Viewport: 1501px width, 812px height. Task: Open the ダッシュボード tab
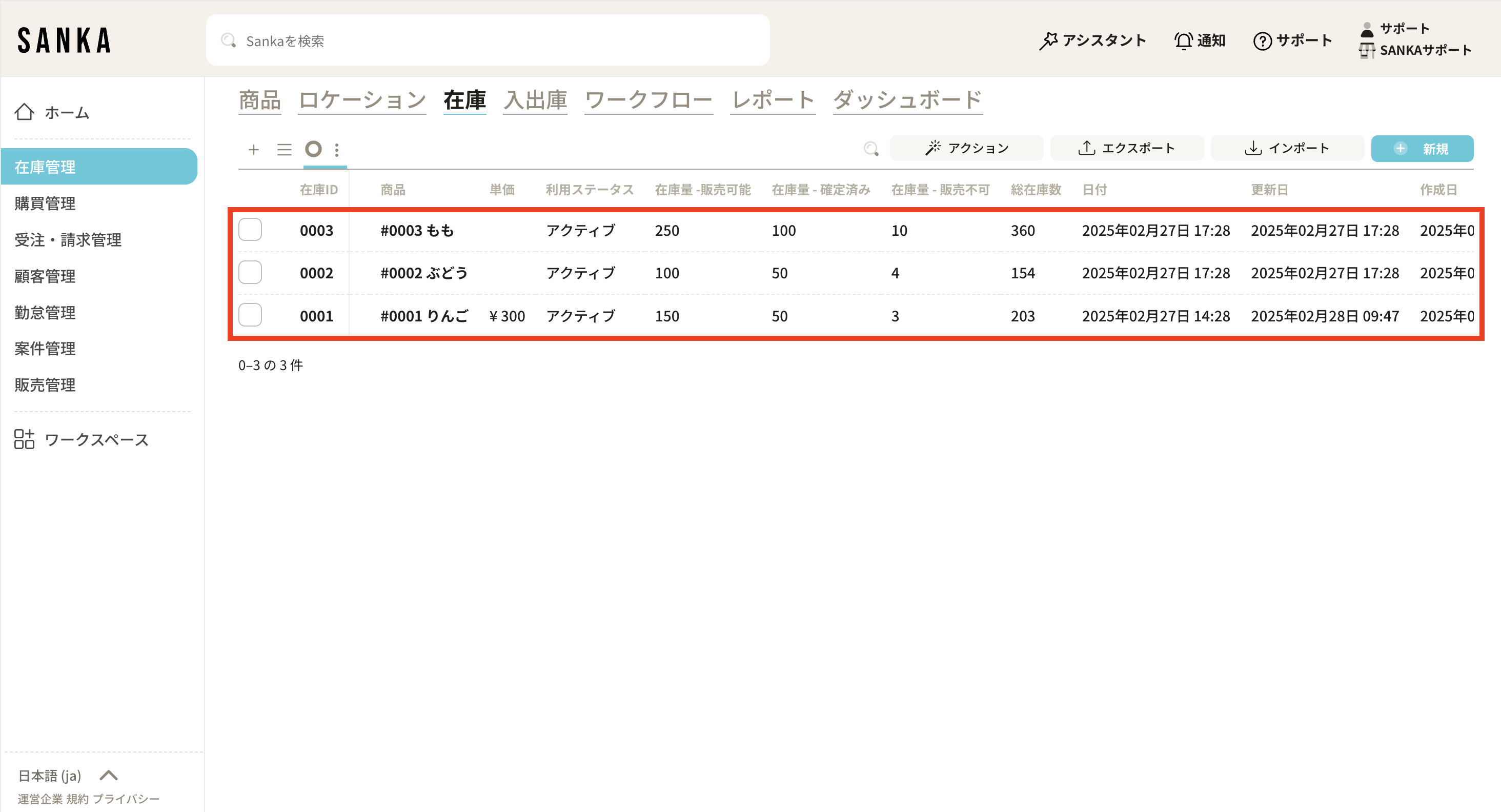click(907, 100)
